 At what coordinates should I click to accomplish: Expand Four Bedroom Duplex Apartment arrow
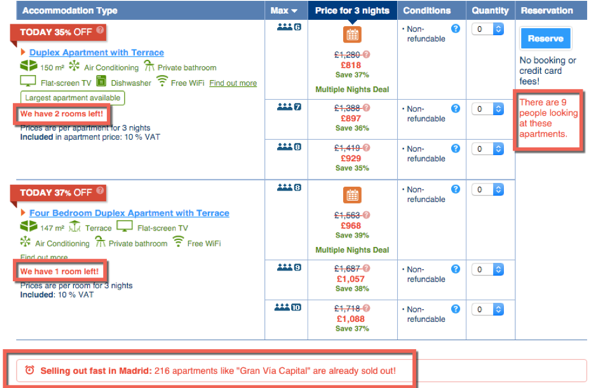pos(23,212)
